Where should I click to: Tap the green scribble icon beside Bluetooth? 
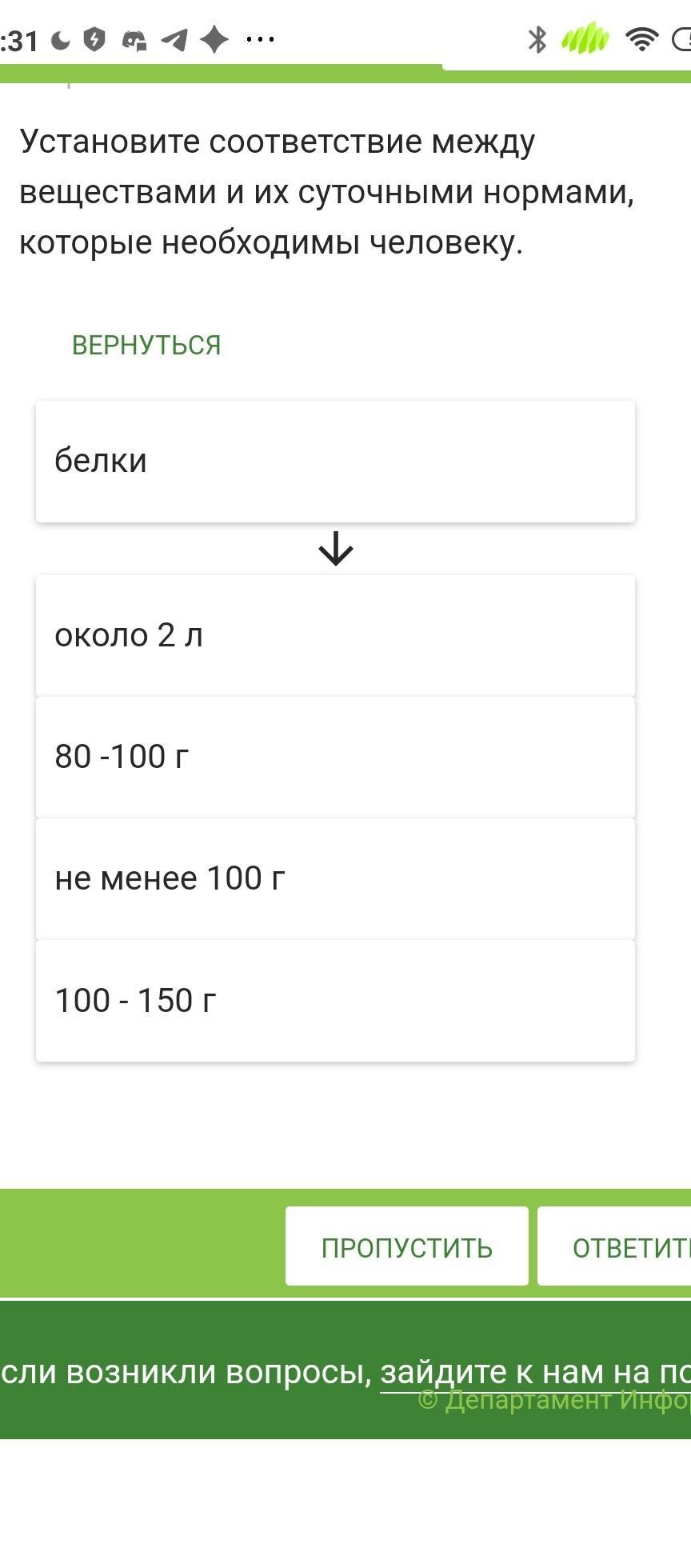pos(585,39)
